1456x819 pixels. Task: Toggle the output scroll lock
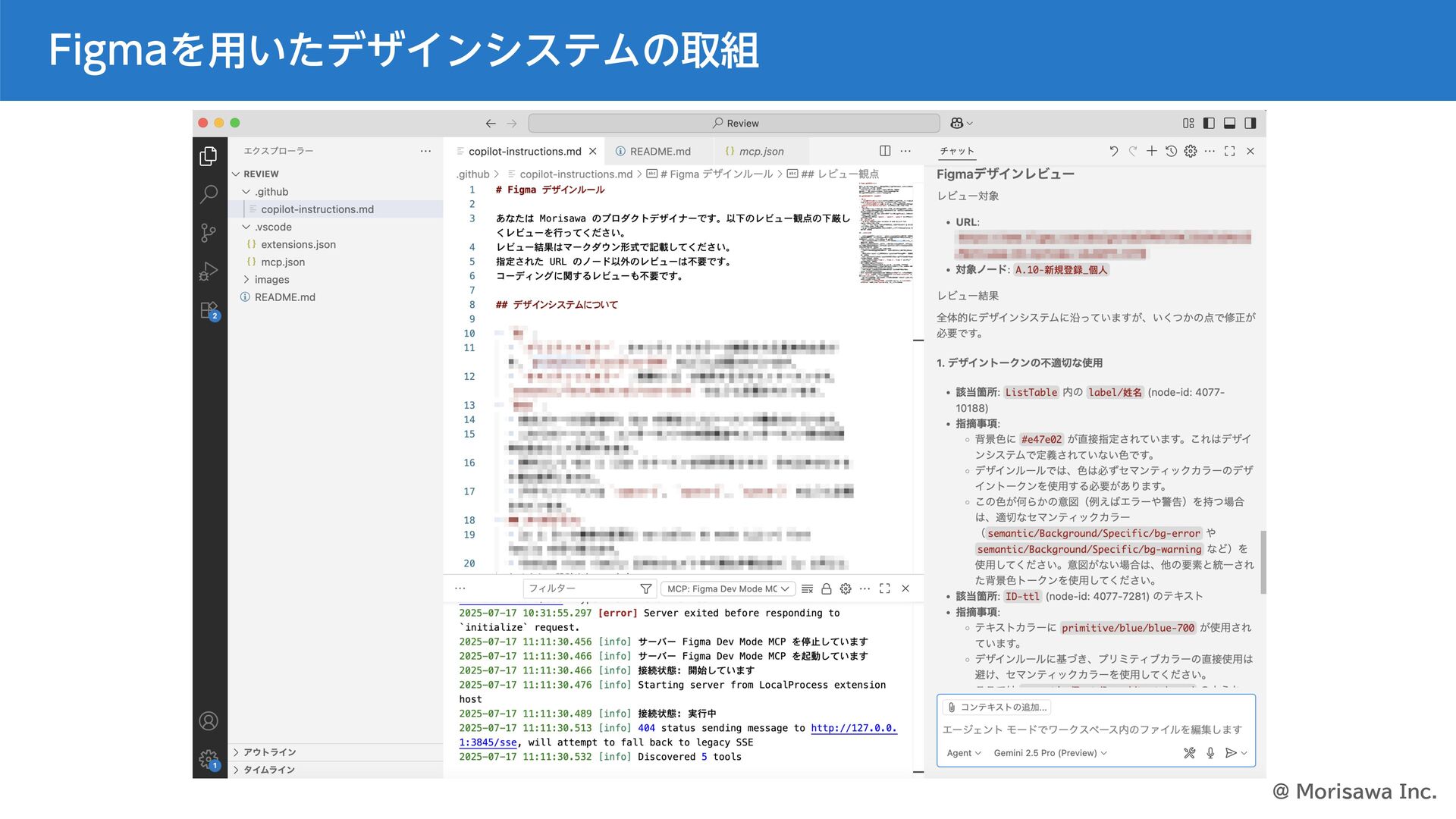tap(827, 588)
